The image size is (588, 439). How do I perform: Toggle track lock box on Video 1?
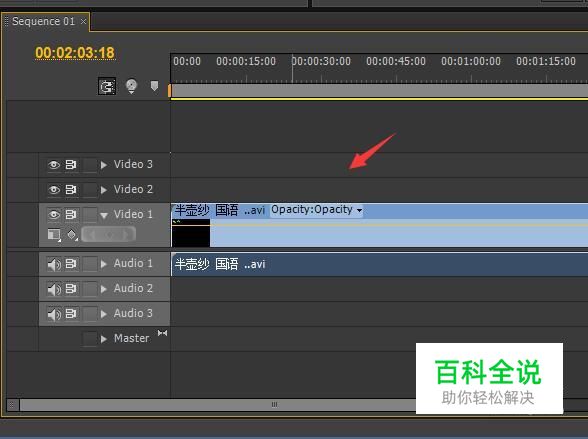coord(90,214)
